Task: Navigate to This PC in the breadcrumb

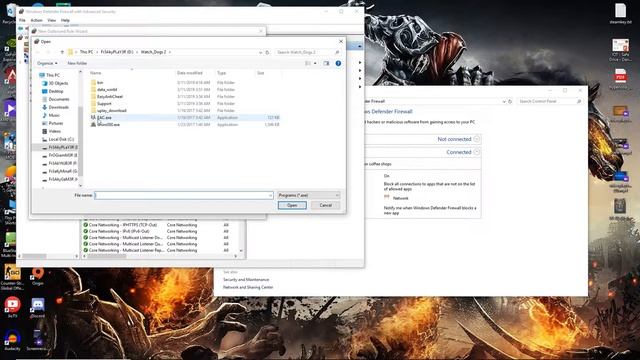Action: pyautogui.click(x=87, y=52)
